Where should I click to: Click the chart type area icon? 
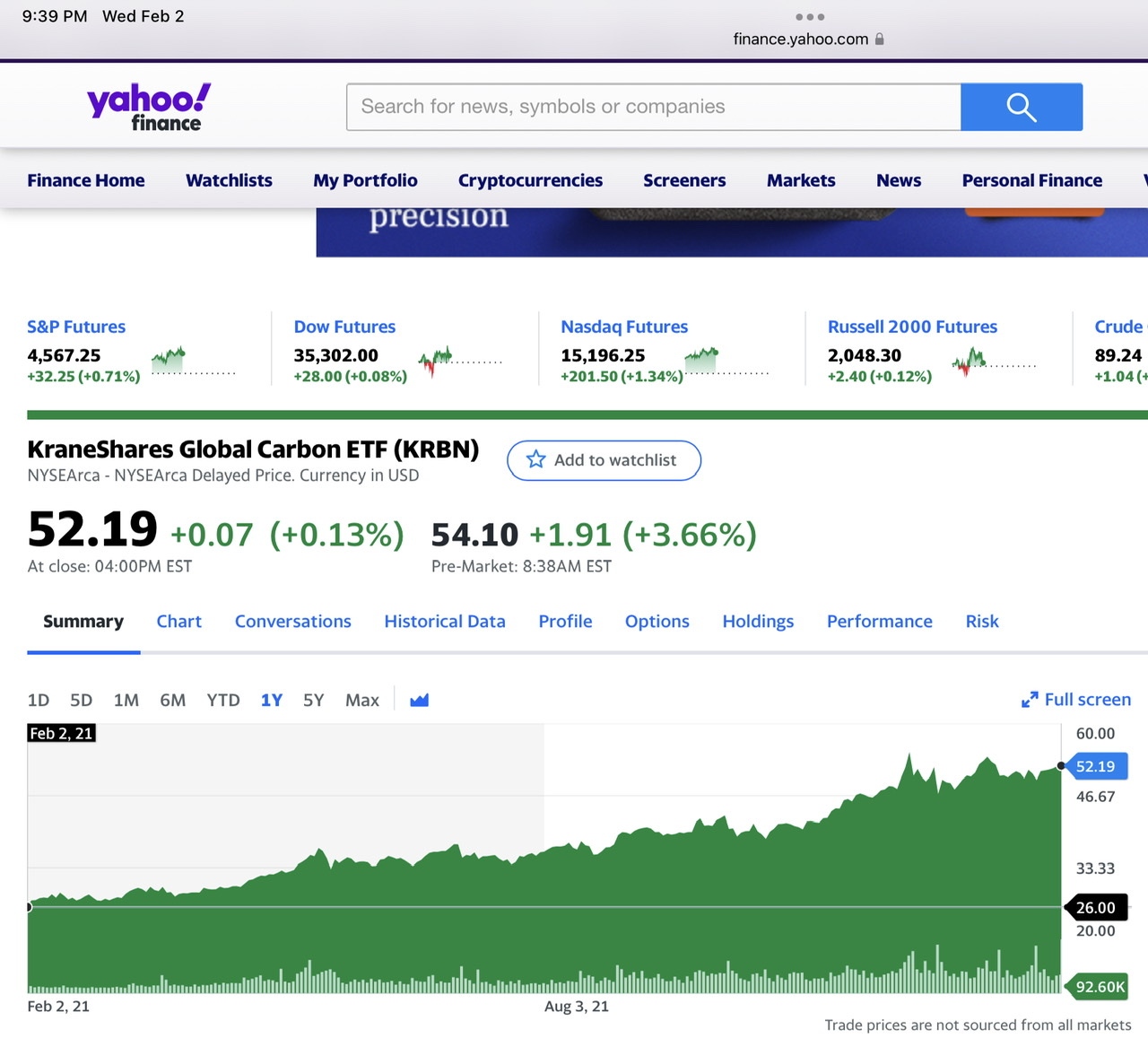point(419,700)
